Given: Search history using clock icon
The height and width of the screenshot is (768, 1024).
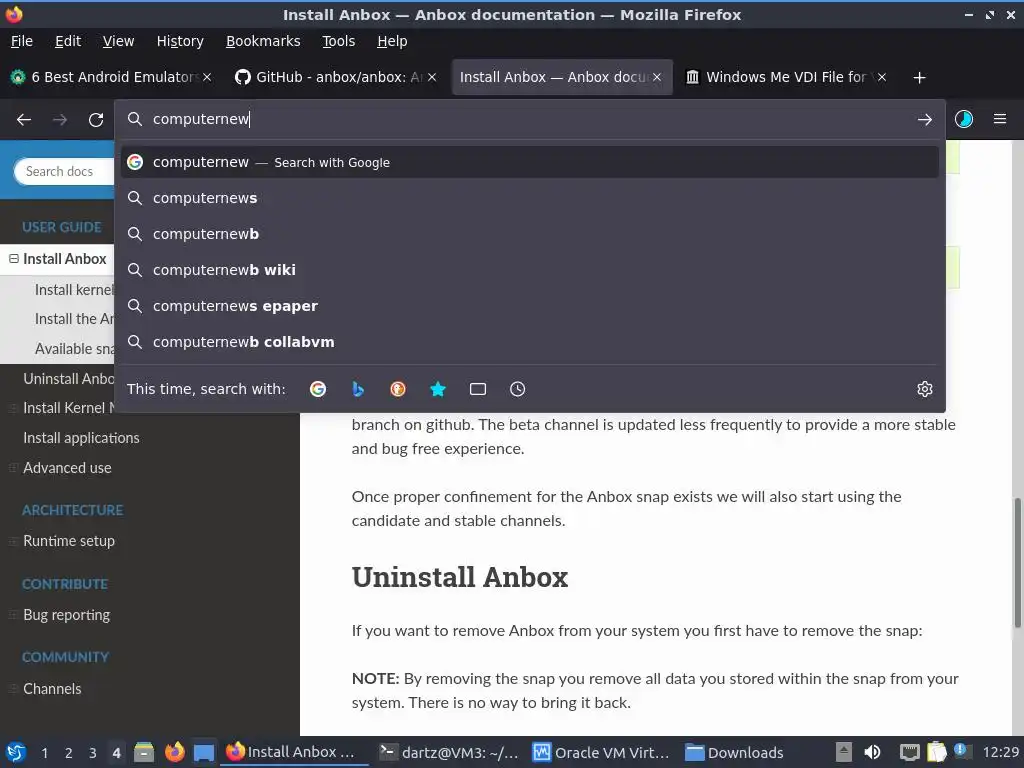Looking at the screenshot, I should [517, 389].
